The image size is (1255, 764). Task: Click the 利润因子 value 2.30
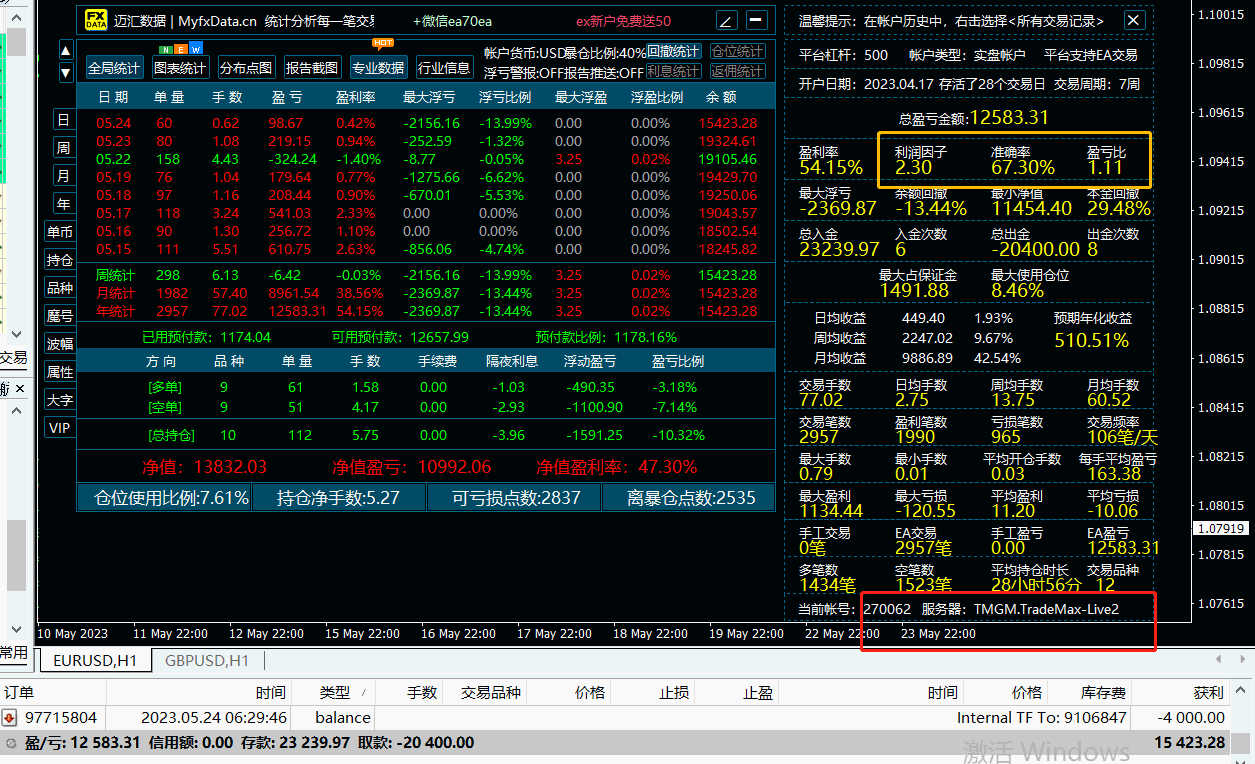[x=914, y=168]
